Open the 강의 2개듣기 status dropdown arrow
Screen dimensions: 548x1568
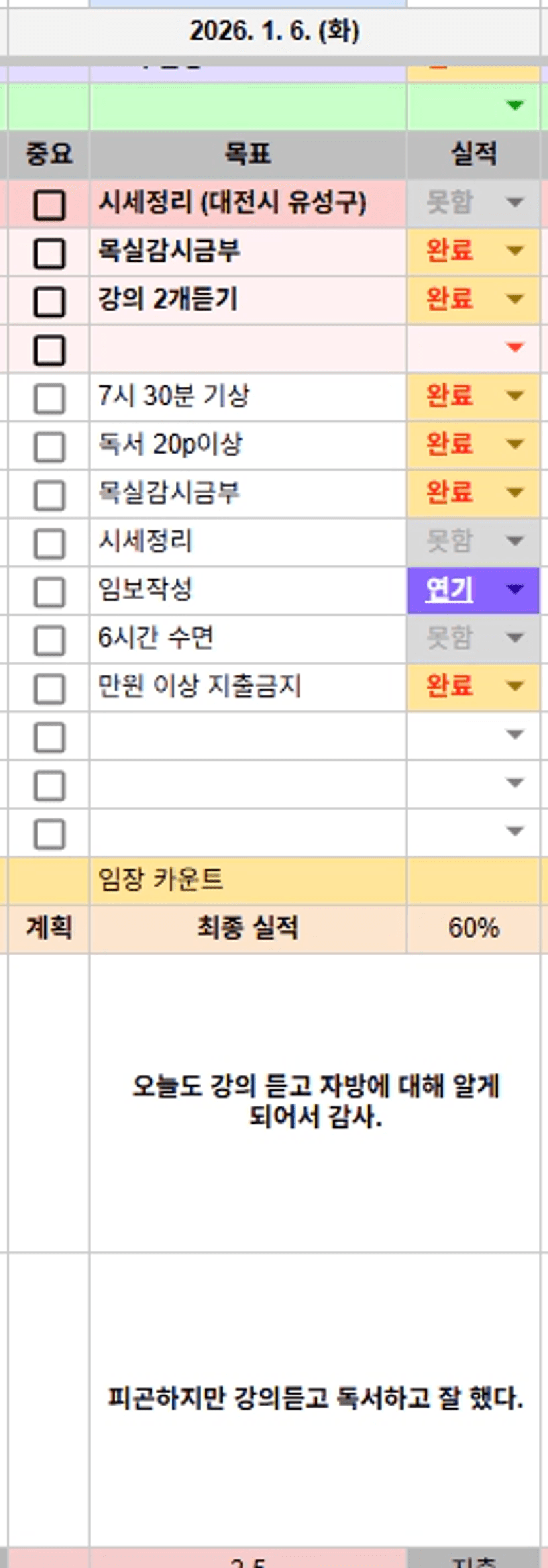[x=515, y=299]
